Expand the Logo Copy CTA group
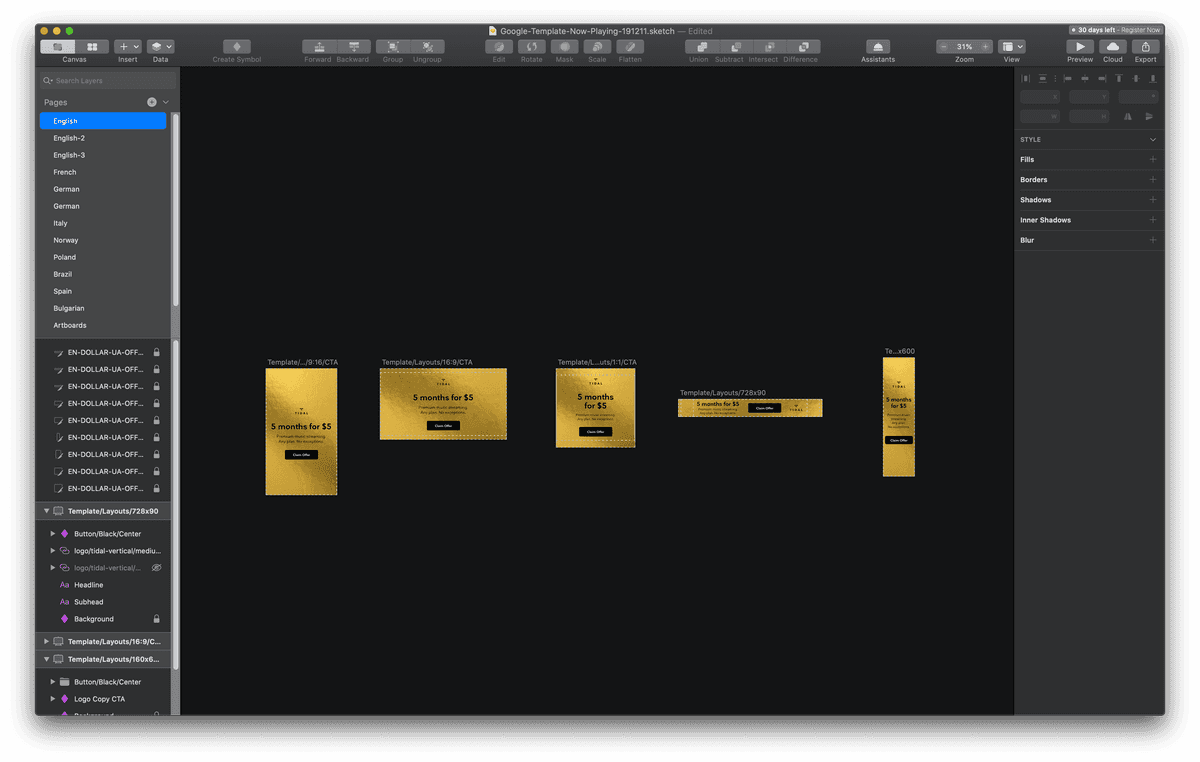 53,699
